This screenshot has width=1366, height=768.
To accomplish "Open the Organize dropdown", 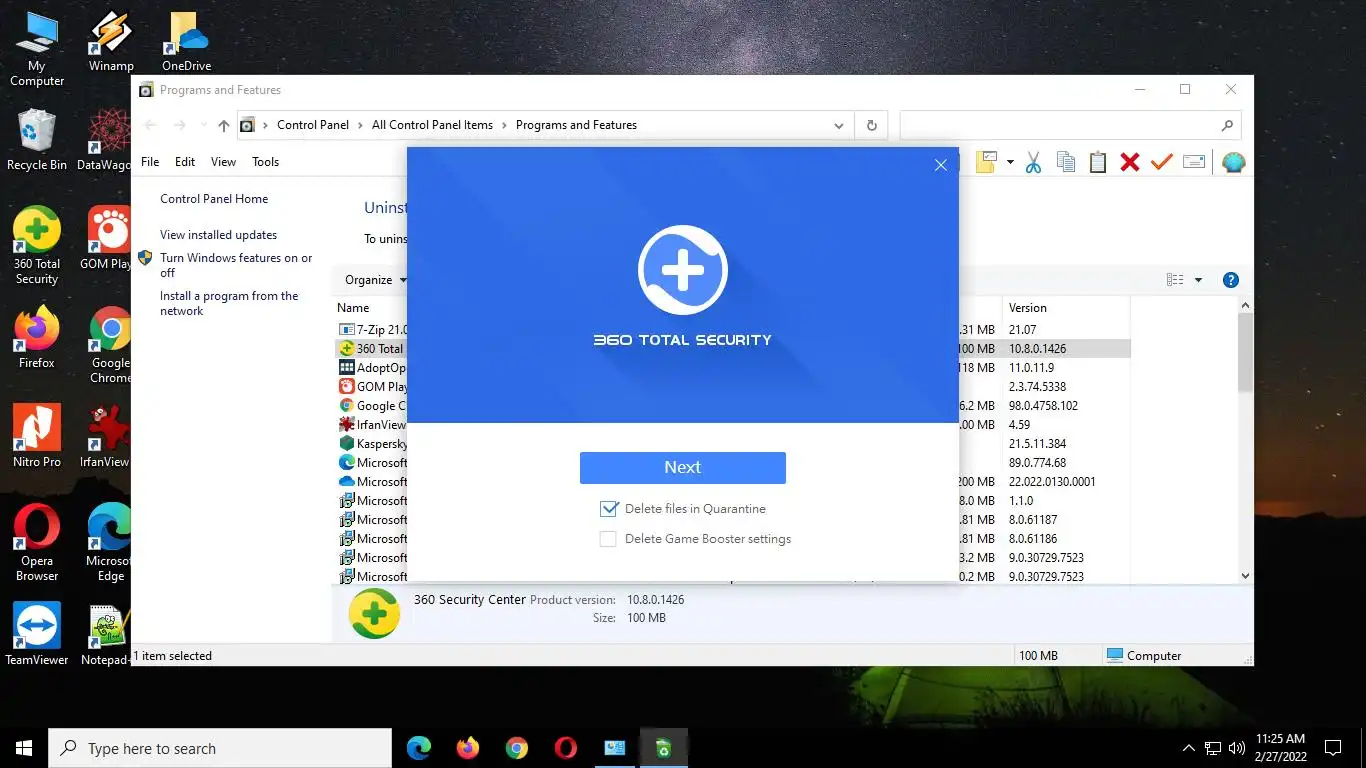I will pyautogui.click(x=375, y=280).
